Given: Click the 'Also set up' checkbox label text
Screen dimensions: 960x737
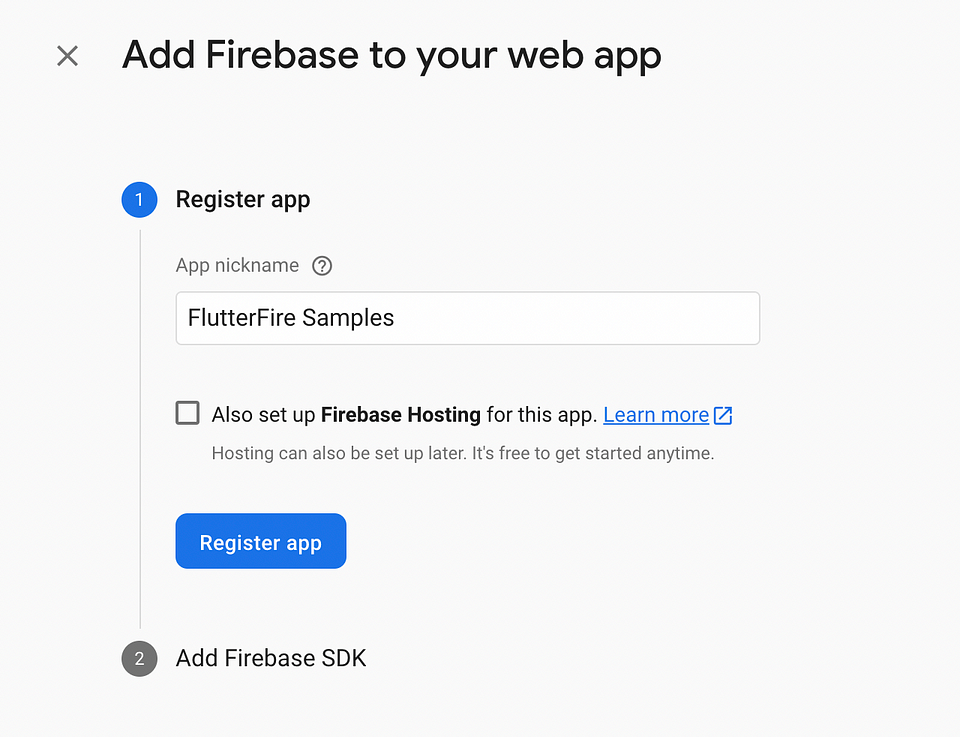Looking at the screenshot, I should tap(263, 415).
